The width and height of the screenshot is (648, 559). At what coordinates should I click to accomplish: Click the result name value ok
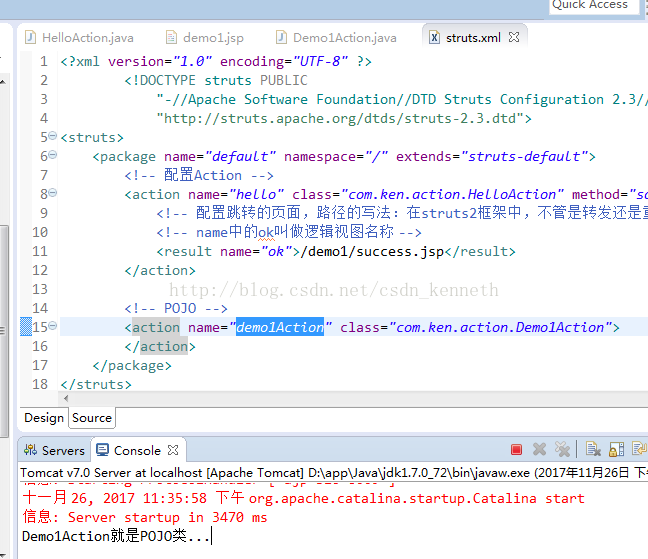click(277, 251)
